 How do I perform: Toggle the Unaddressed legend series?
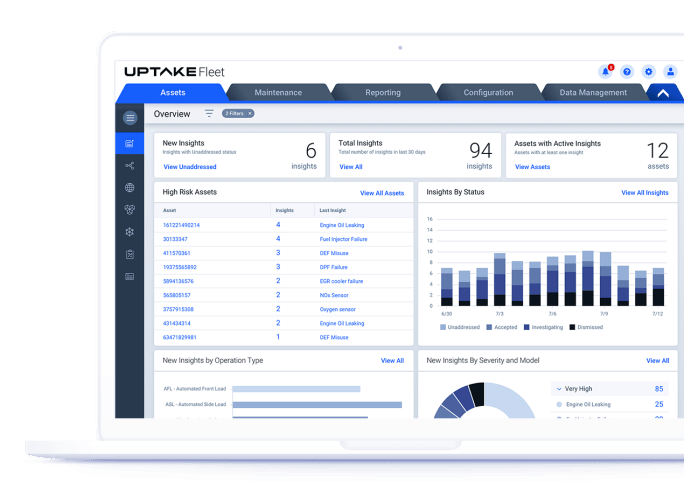[x=462, y=327]
